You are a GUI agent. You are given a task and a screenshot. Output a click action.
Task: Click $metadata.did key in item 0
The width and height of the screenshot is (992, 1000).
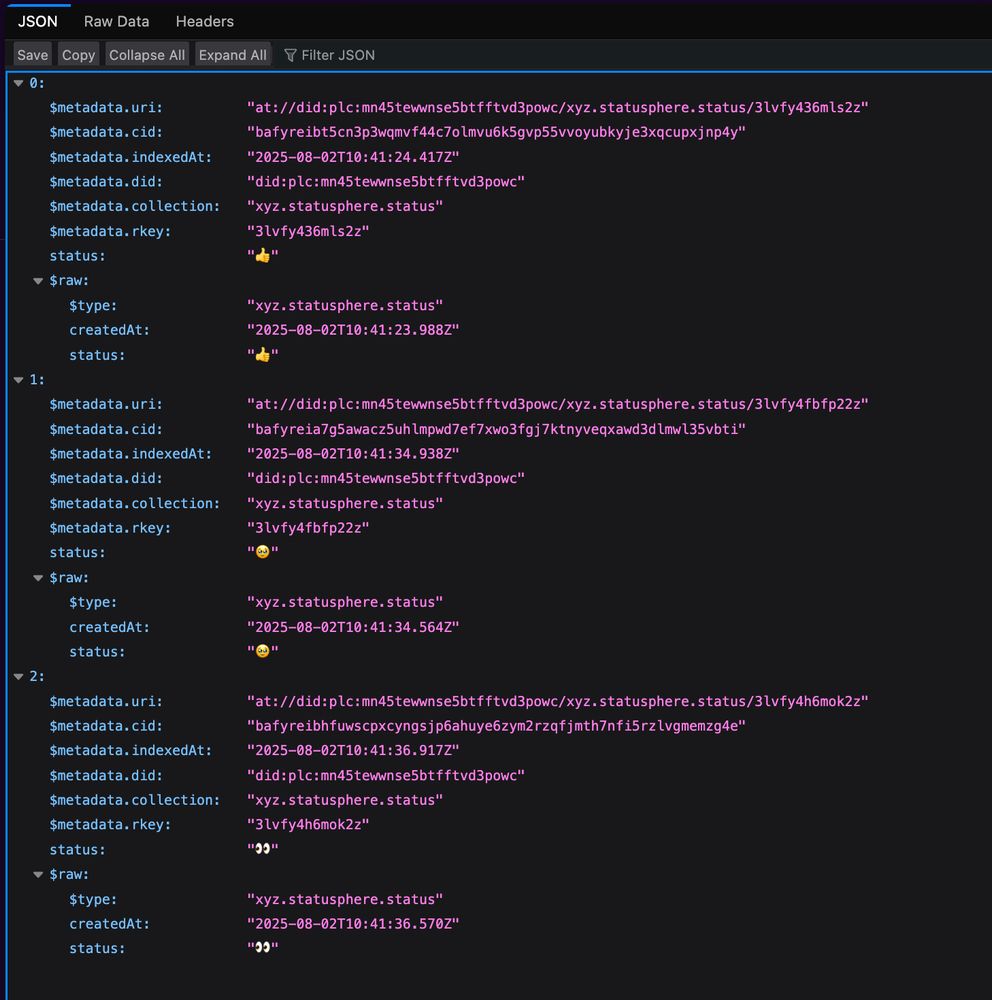coord(106,182)
